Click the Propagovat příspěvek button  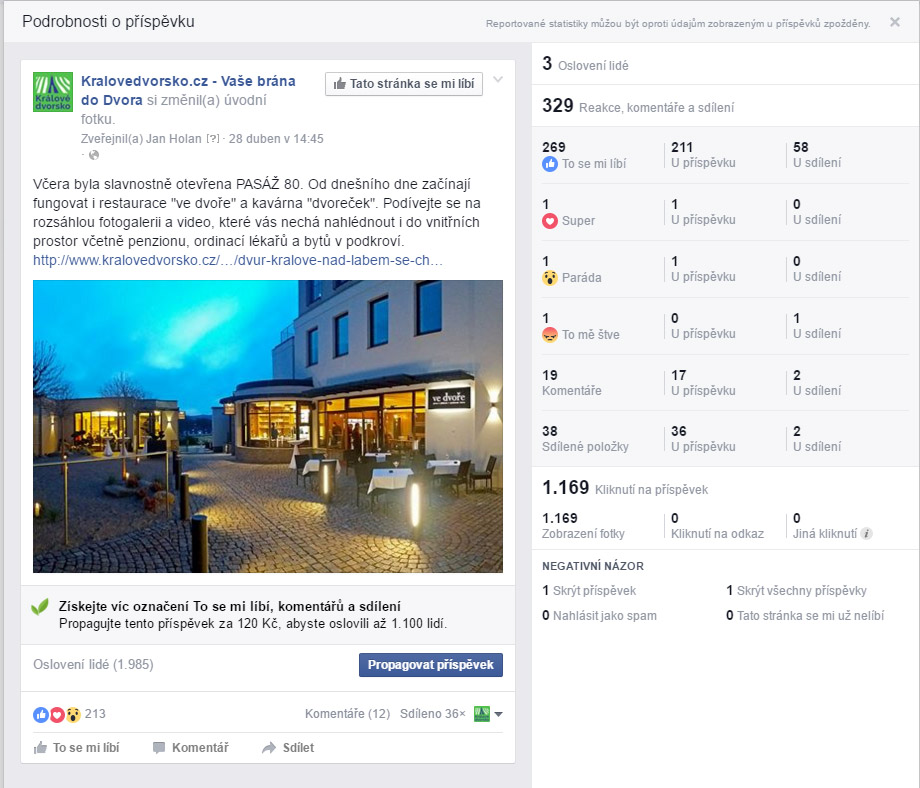430,665
